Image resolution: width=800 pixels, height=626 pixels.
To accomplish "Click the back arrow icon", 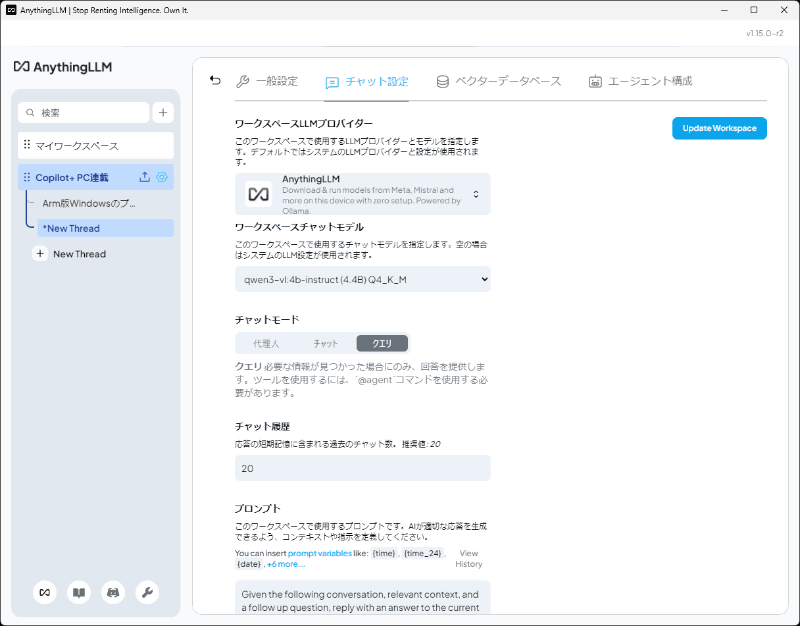I will click(215, 81).
